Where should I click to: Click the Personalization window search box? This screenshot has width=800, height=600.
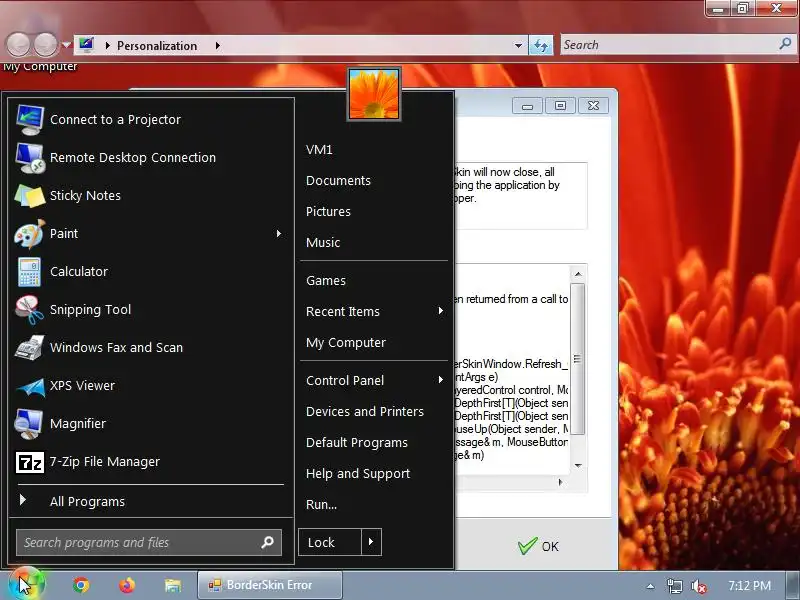pyautogui.click(x=677, y=45)
